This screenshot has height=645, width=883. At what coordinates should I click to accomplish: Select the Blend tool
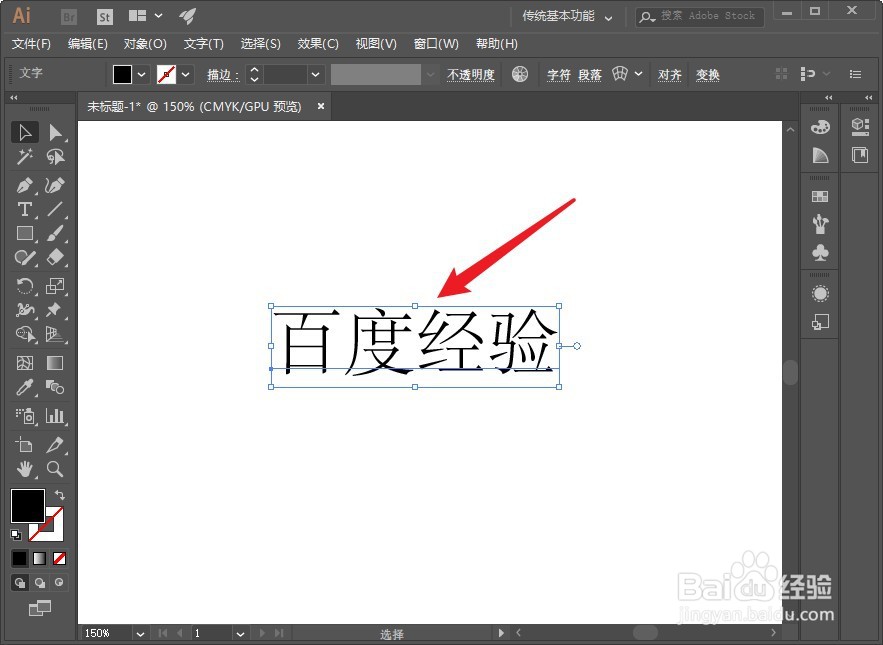(55, 387)
